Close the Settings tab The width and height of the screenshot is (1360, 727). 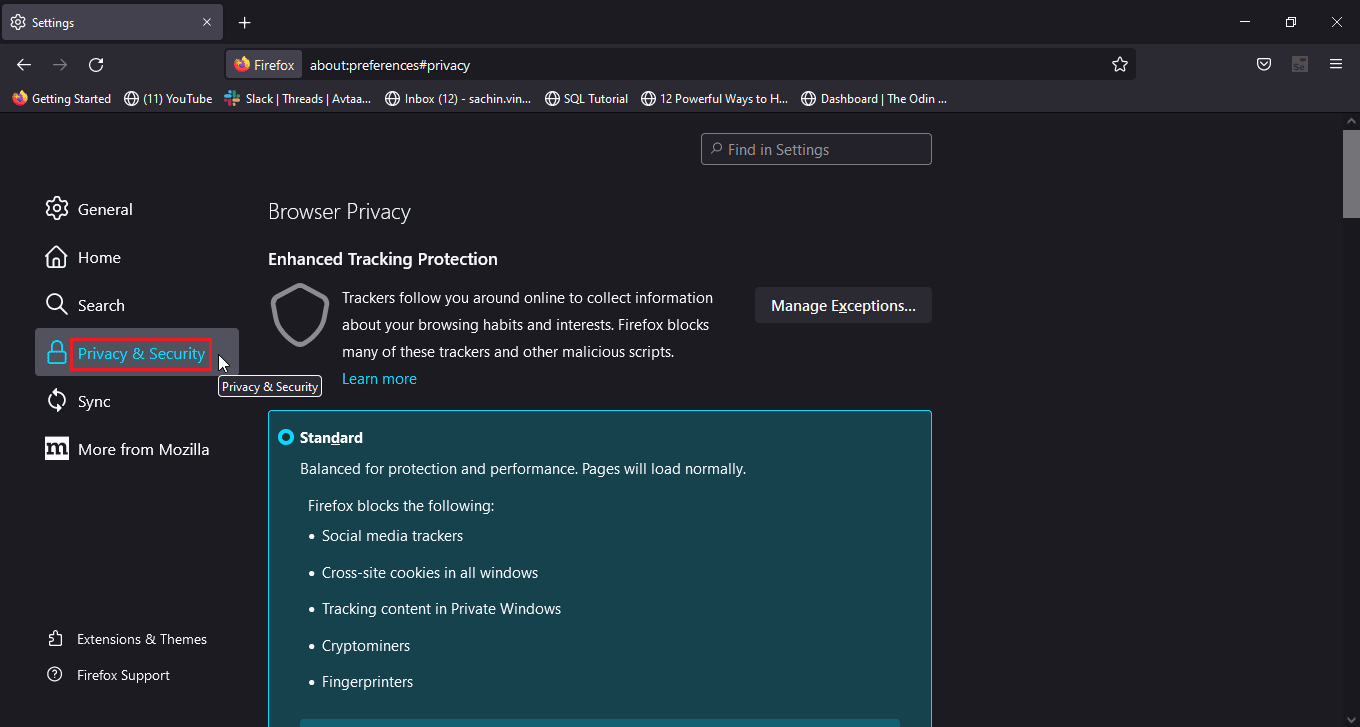207,22
